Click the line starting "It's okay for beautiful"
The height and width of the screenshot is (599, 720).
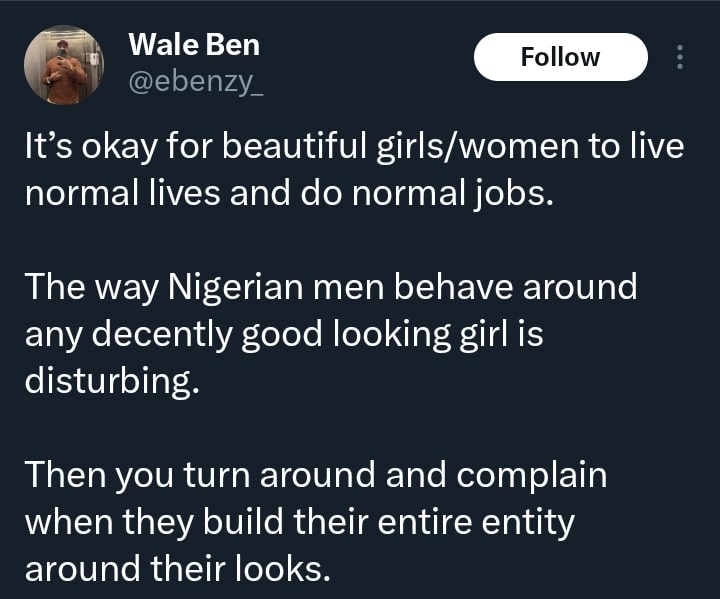click(x=354, y=148)
